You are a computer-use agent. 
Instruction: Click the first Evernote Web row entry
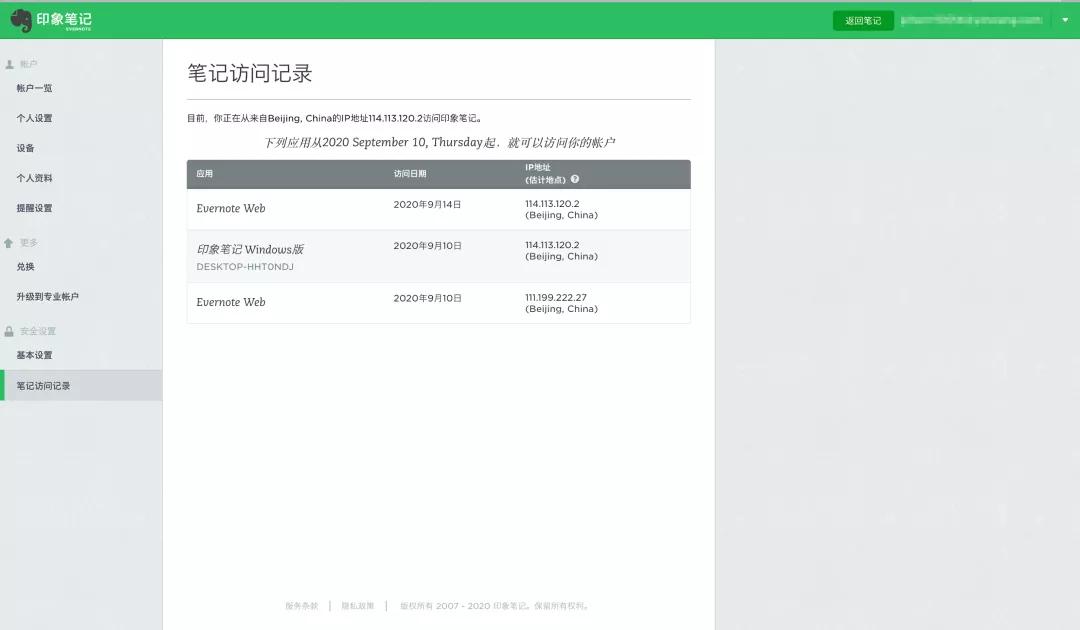[x=231, y=208]
